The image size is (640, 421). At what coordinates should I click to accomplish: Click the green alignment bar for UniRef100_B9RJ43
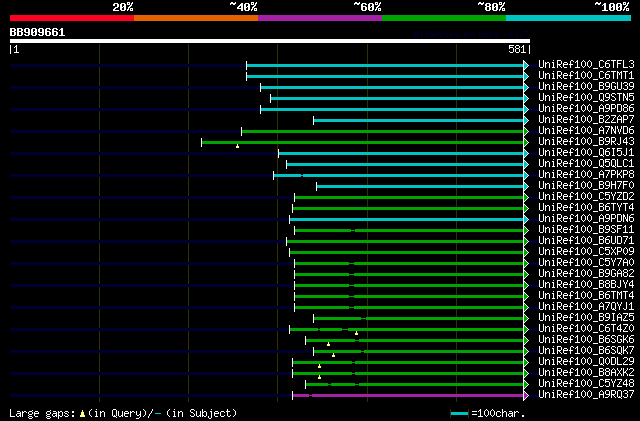coord(362,143)
